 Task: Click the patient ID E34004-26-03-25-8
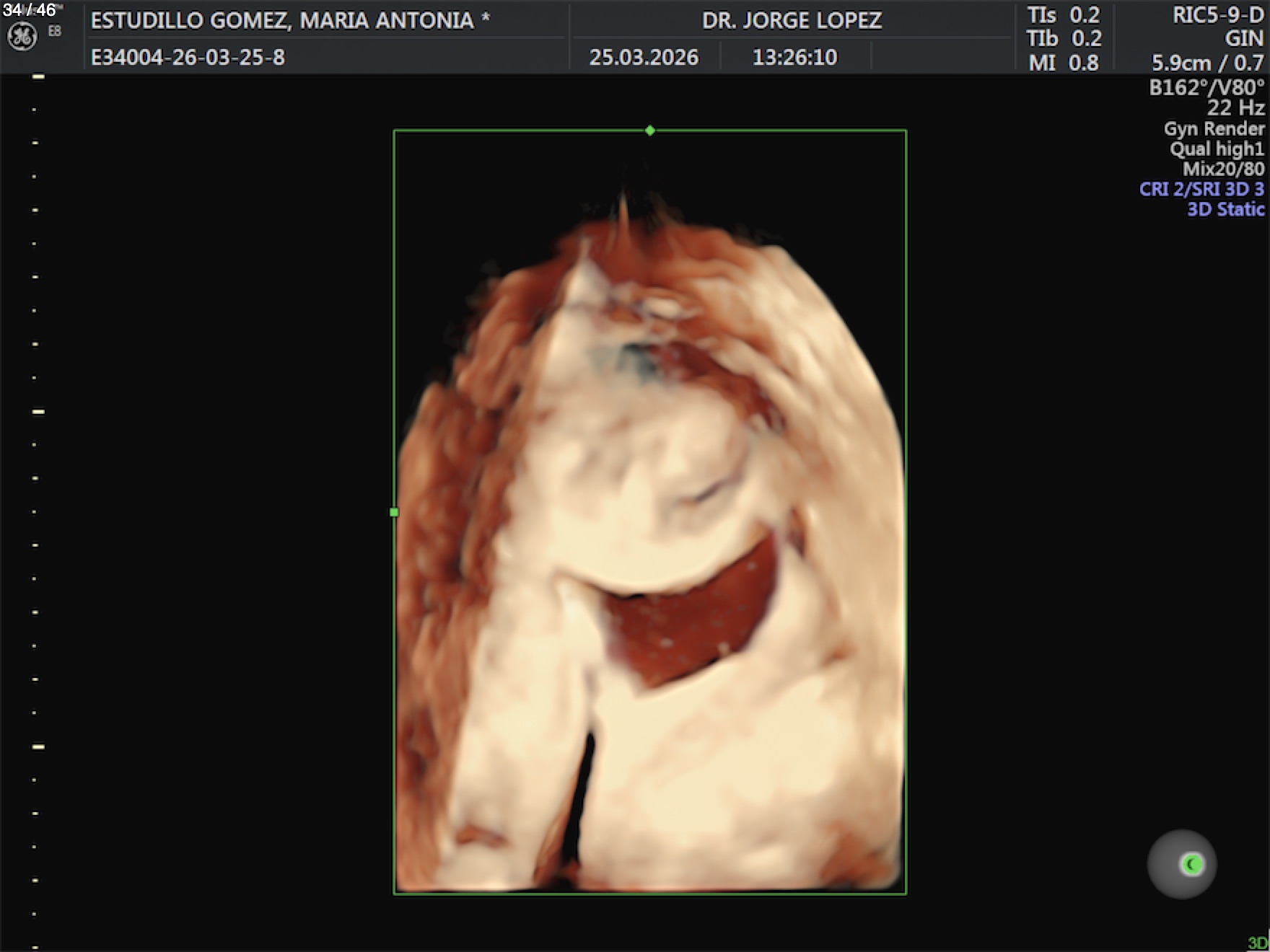[188, 57]
